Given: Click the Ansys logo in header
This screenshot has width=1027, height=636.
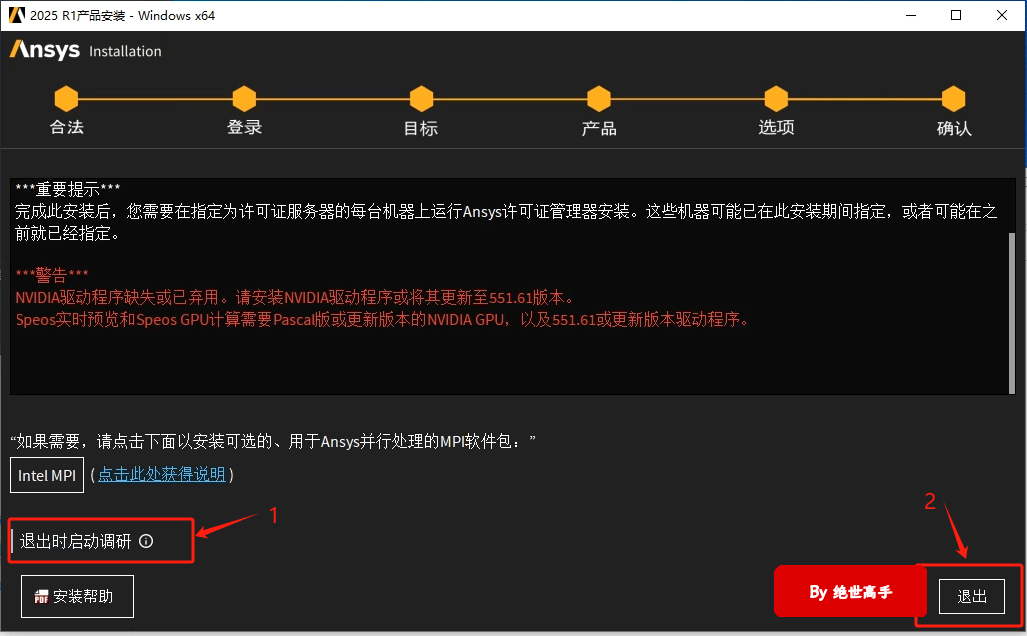Looking at the screenshot, I should pos(45,50).
